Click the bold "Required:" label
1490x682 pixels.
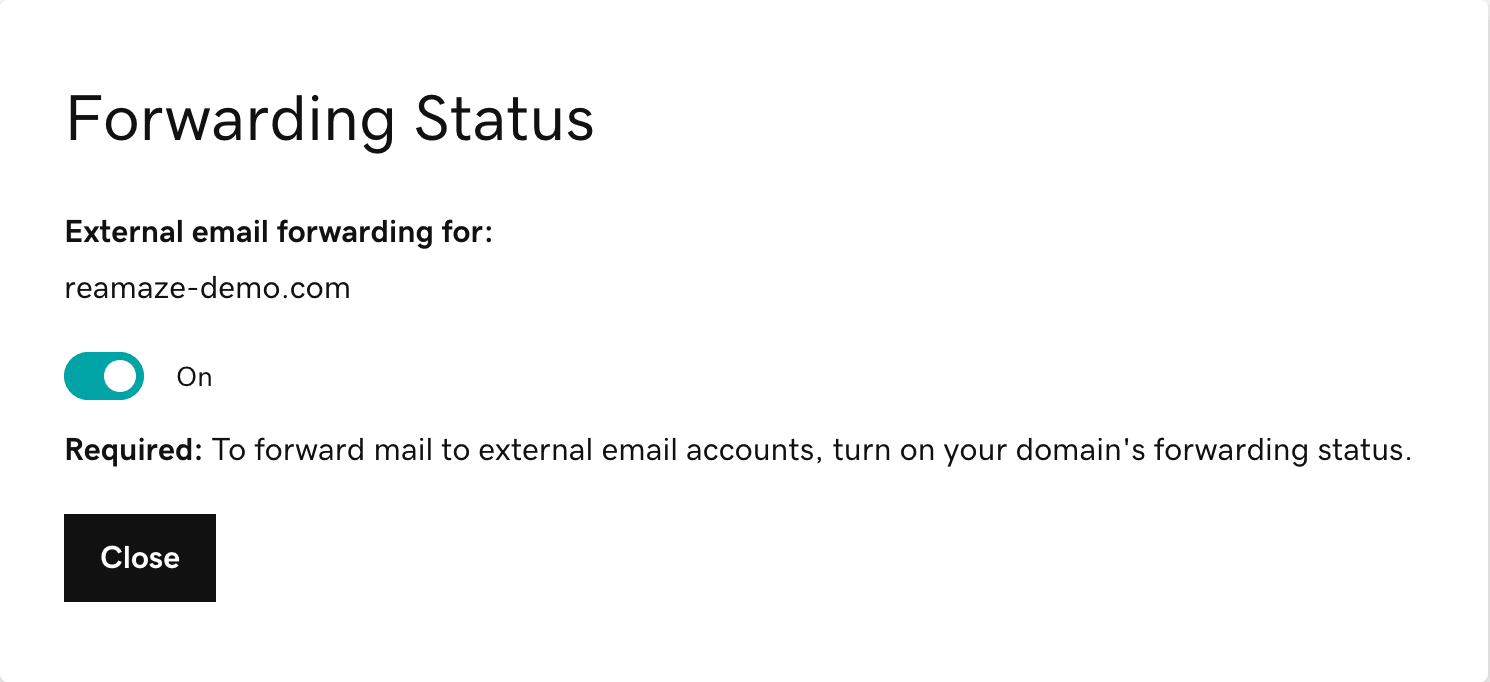click(134, 450)
